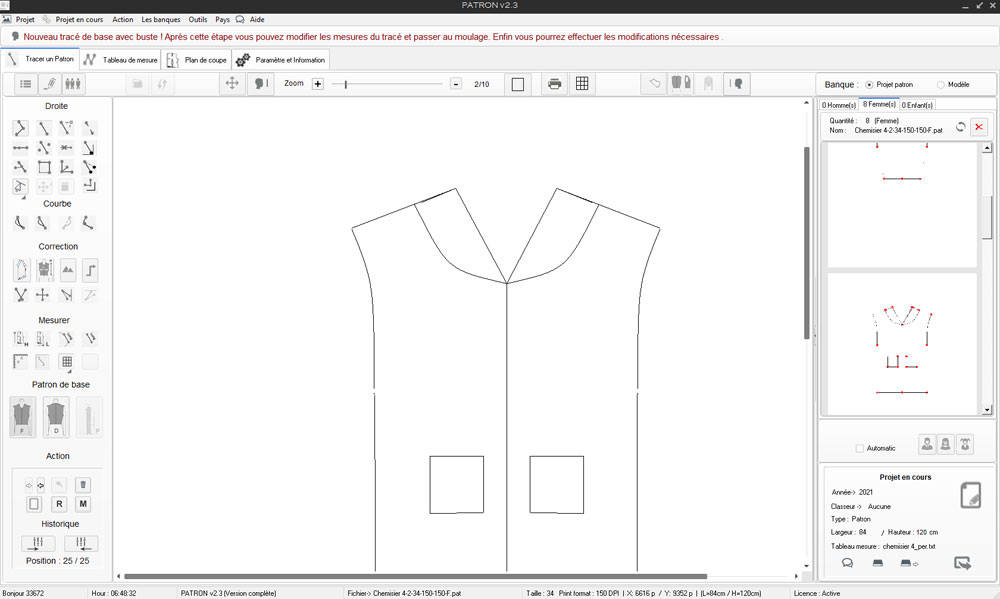Screen dimensions: 1000x599
Task: Open the Outils menu
Action: tap(198, 19)
